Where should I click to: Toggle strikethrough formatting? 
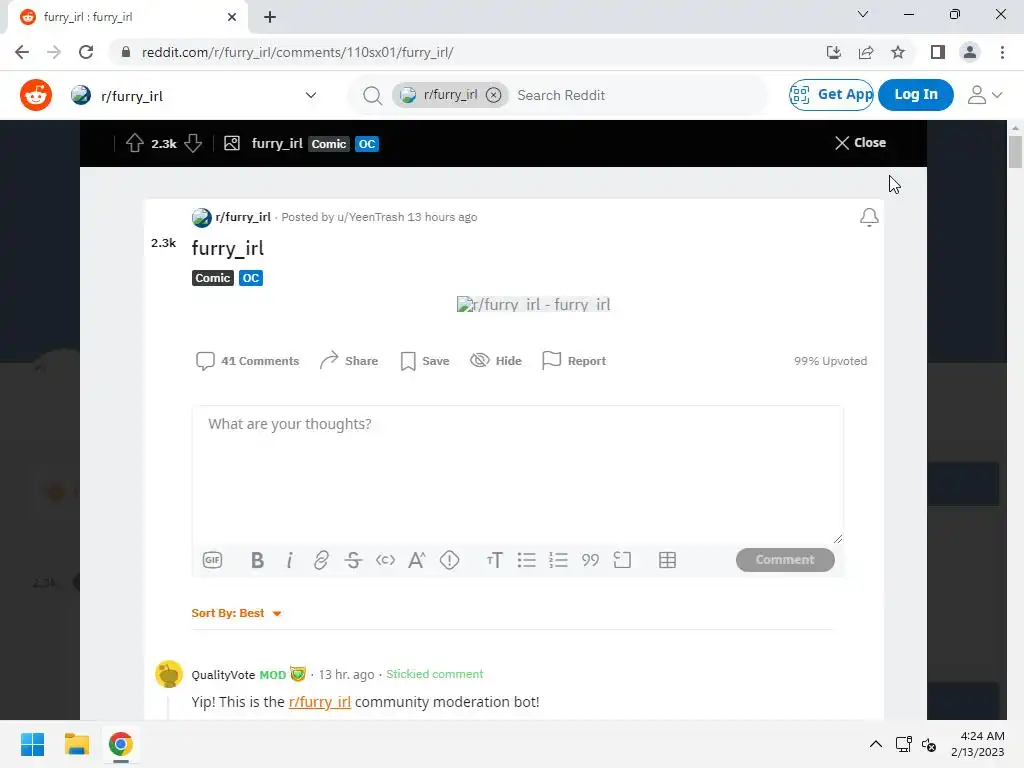click(x=353, y=560)
